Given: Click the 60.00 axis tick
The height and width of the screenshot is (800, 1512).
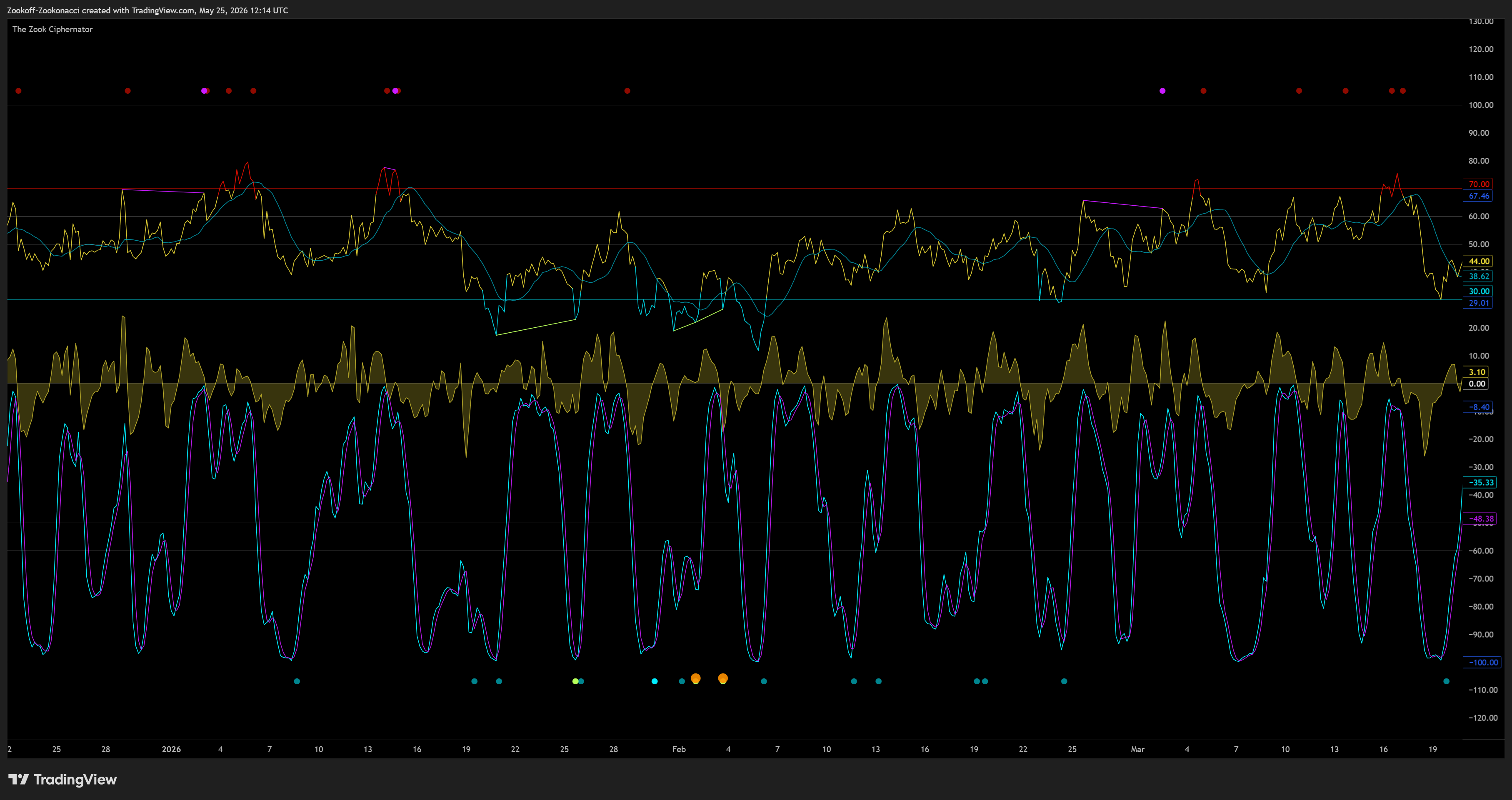Looking at the screenshot, I should (1479, 217).
